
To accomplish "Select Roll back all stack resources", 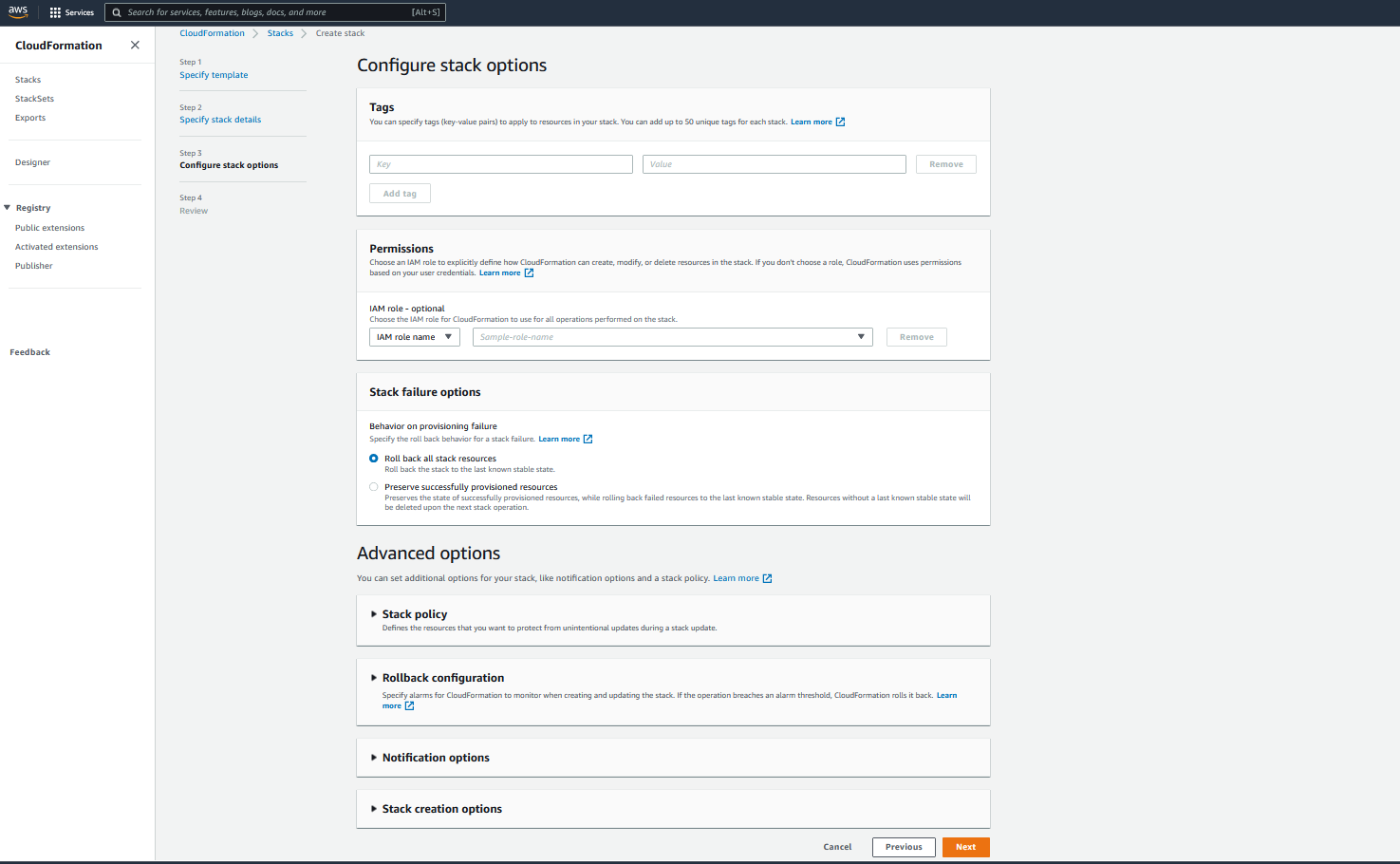I will click(374, 459).
